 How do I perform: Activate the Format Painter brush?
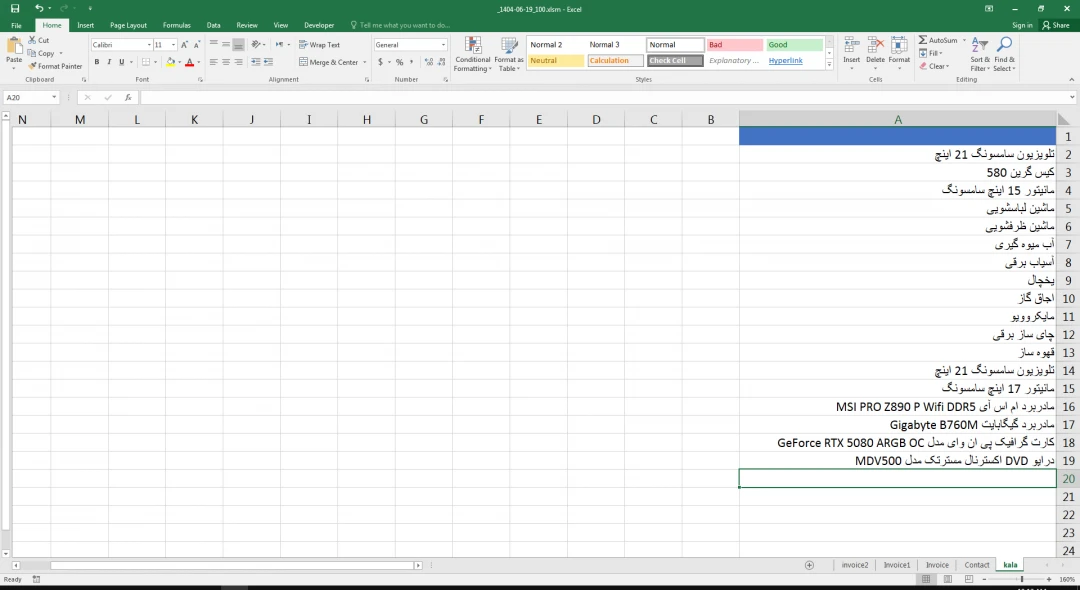[x=55, y=66]
